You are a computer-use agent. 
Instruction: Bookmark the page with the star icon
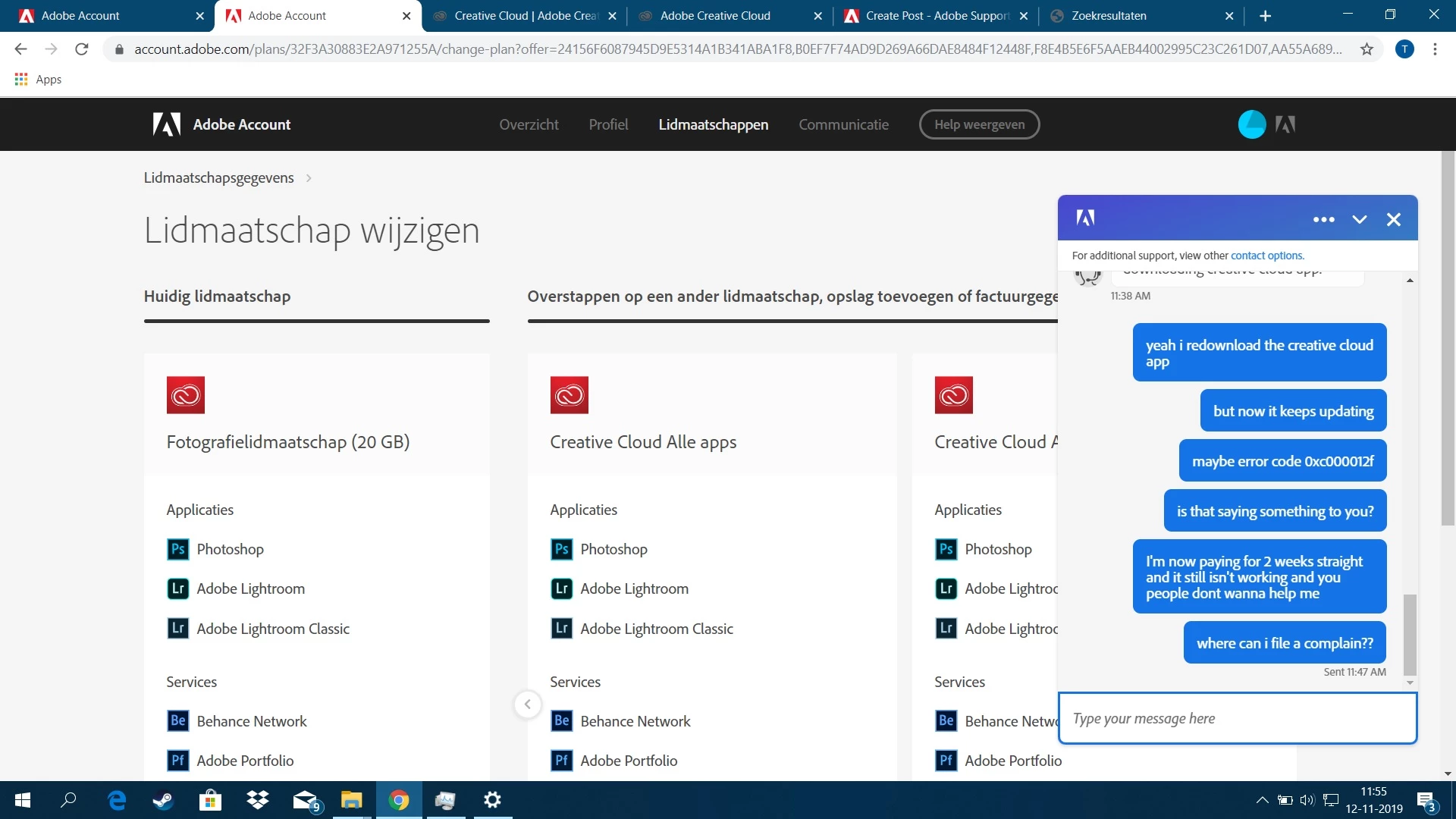point(1367,49)
